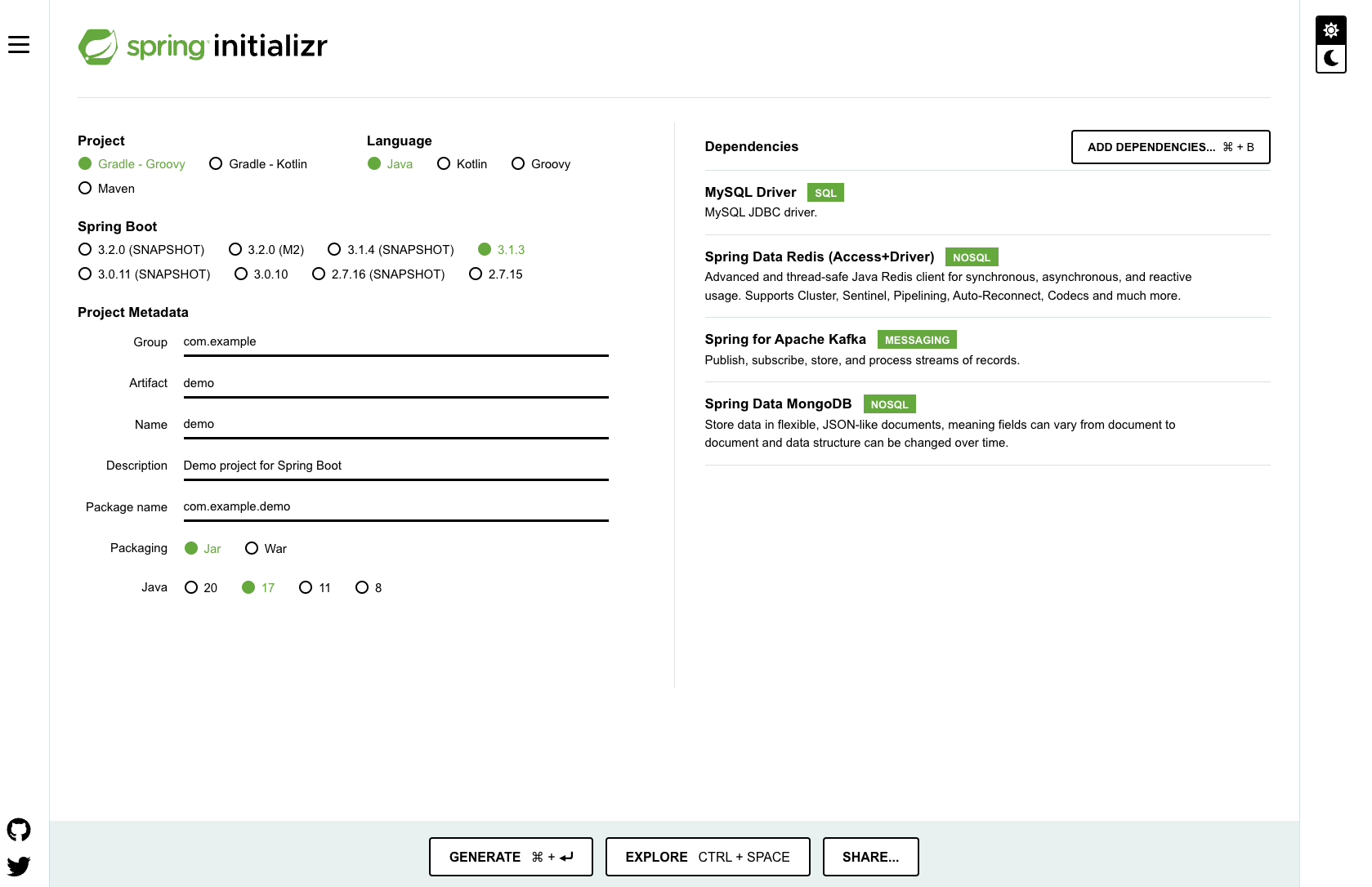Select Spring Boot 3.2.0 (M2)

[266, 250]
